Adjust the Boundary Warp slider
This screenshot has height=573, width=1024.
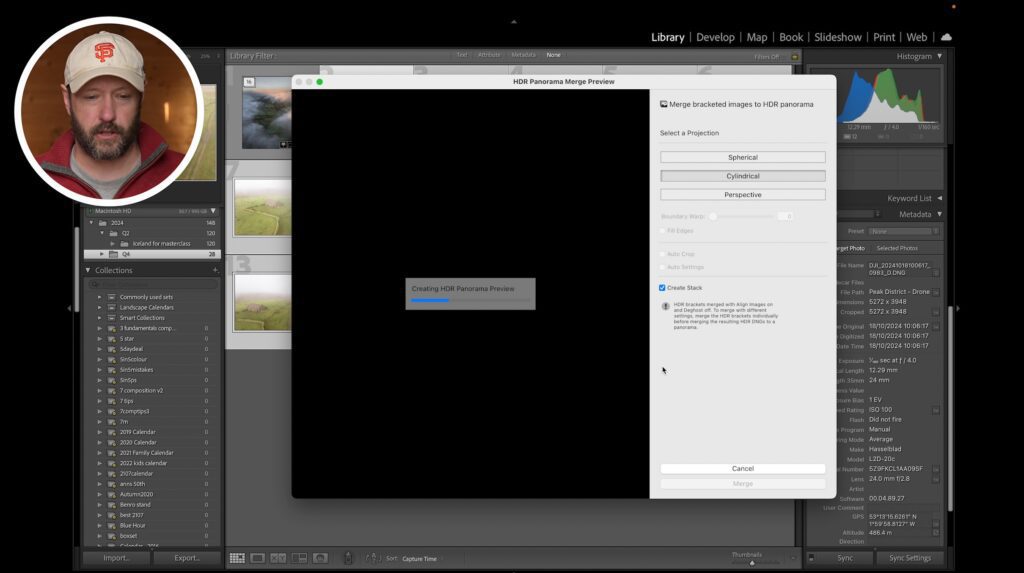[x=714, y=216]
